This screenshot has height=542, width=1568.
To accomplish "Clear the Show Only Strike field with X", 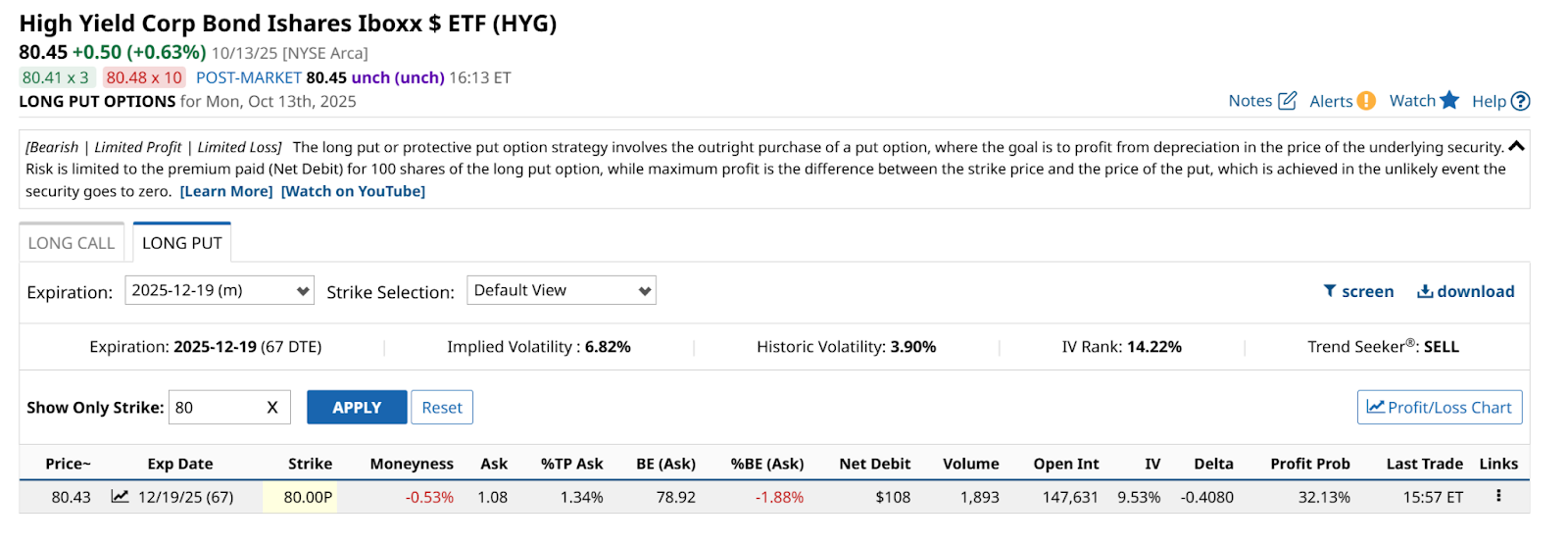I will 272,408.
